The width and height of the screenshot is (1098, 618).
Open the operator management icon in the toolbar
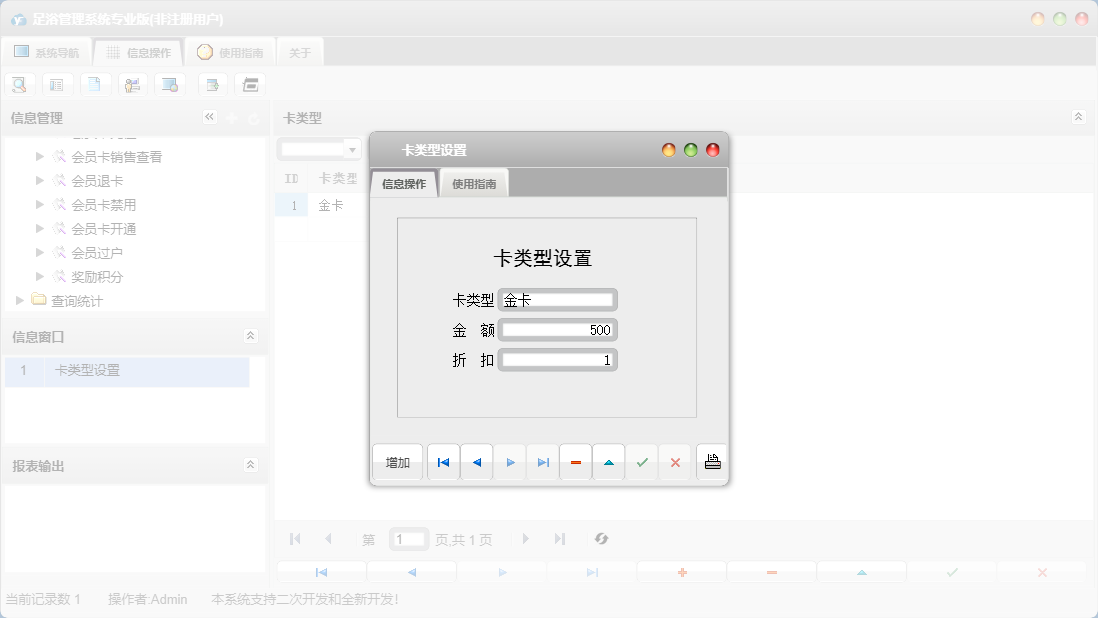pos(132,84)
